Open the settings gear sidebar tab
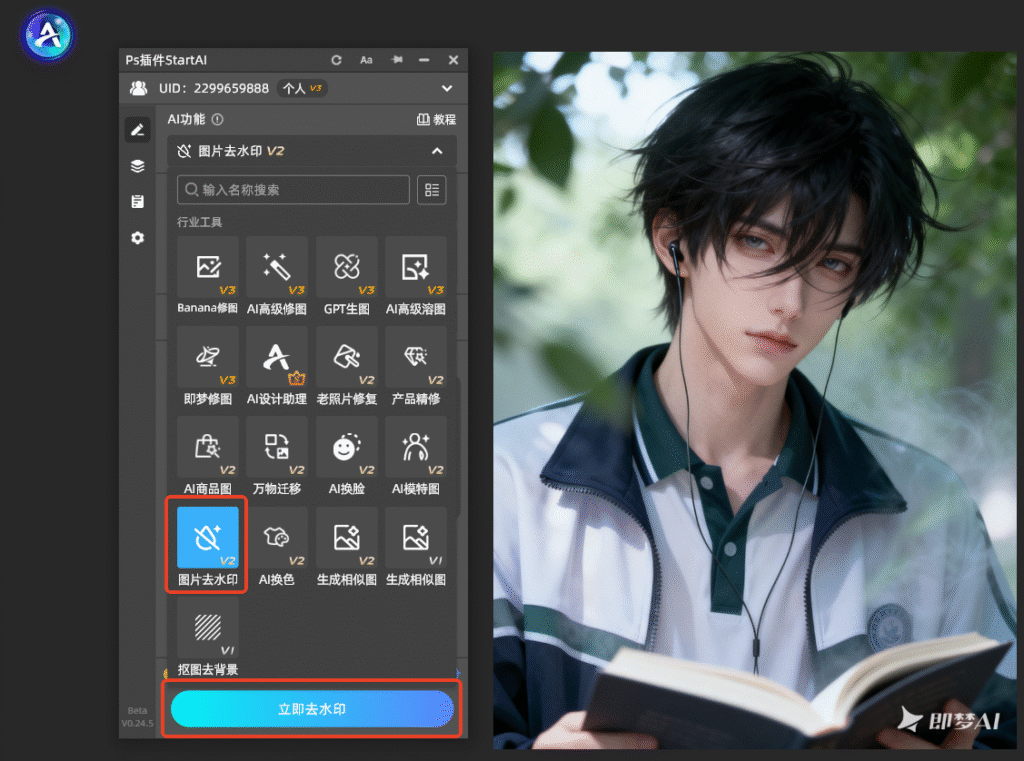Viewport: 1024px width, 761px height. coord(137,238)
